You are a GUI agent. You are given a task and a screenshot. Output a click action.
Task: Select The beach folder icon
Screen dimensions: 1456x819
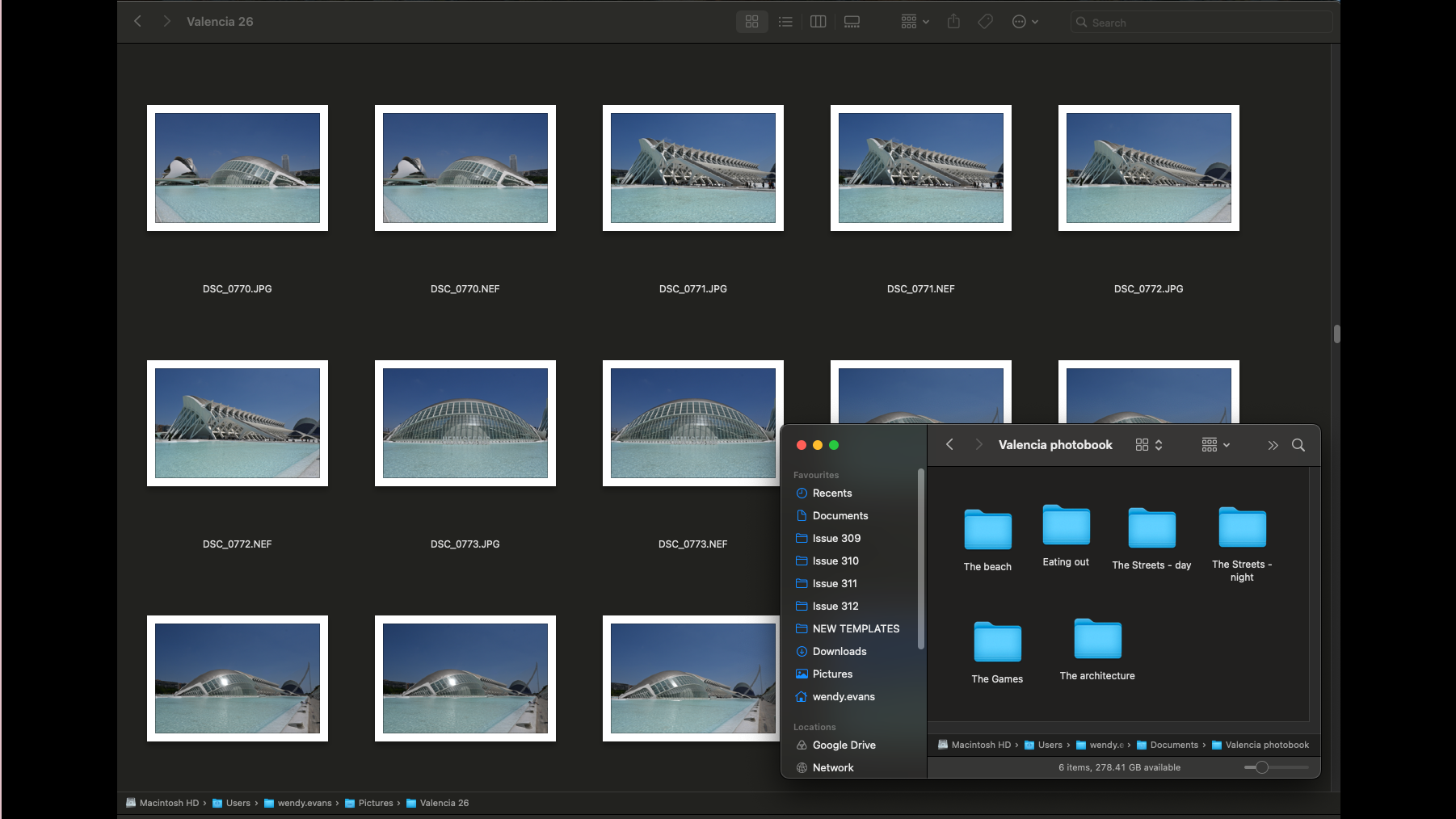(x=987, y=530)
